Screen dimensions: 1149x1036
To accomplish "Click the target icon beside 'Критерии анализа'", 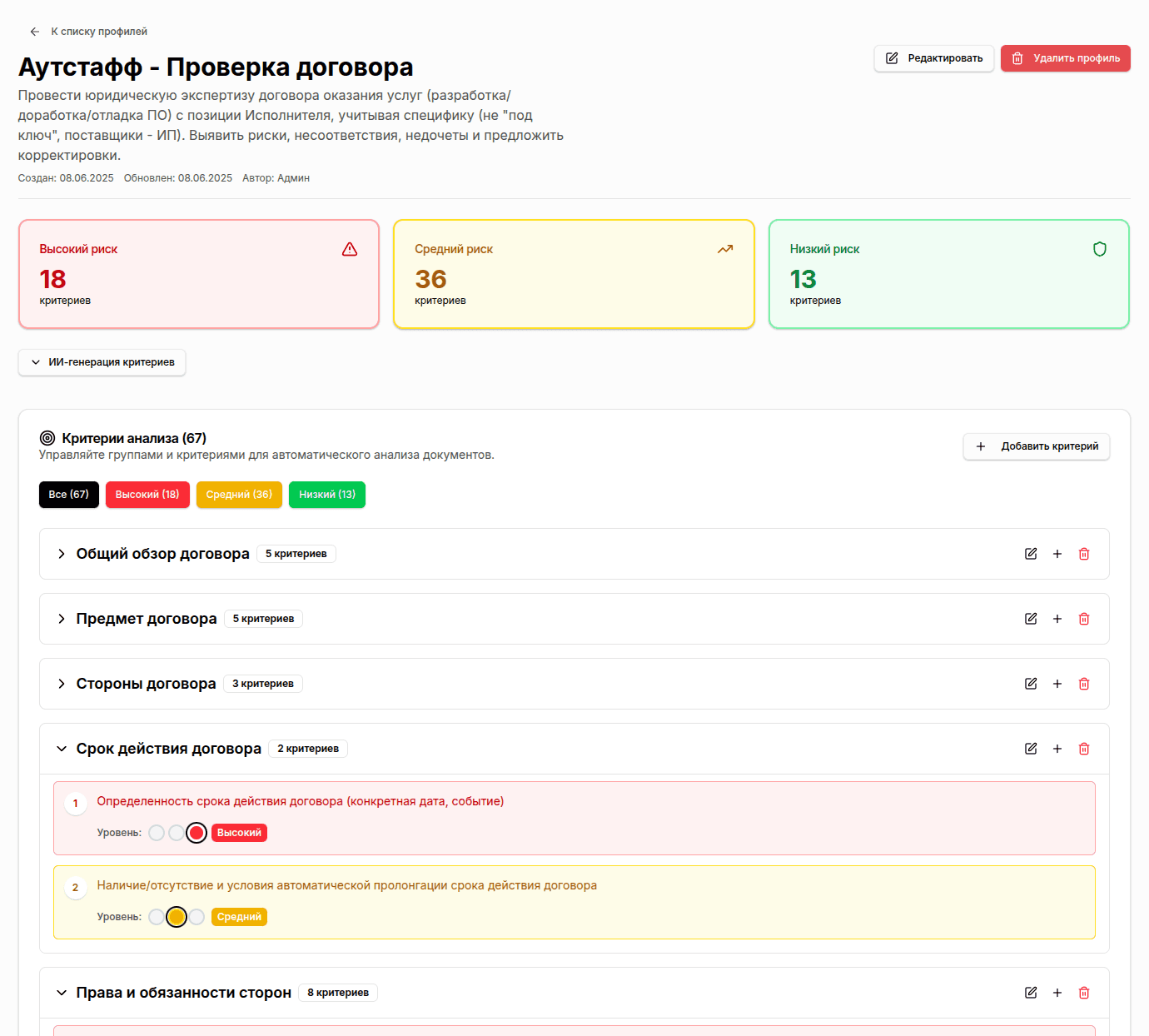I will click(47, 438).
